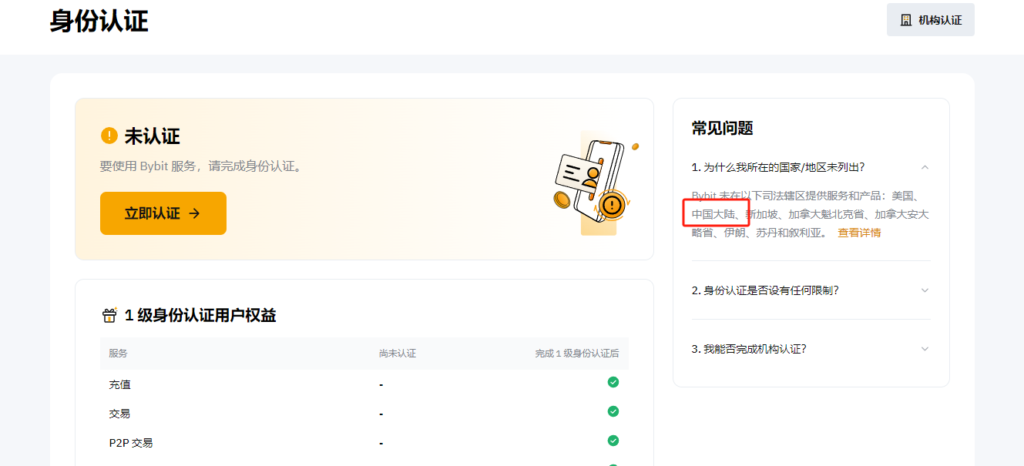Click green checkmark in 交易 row
This screenshot has height=466, width=1024.
(613, 411)
